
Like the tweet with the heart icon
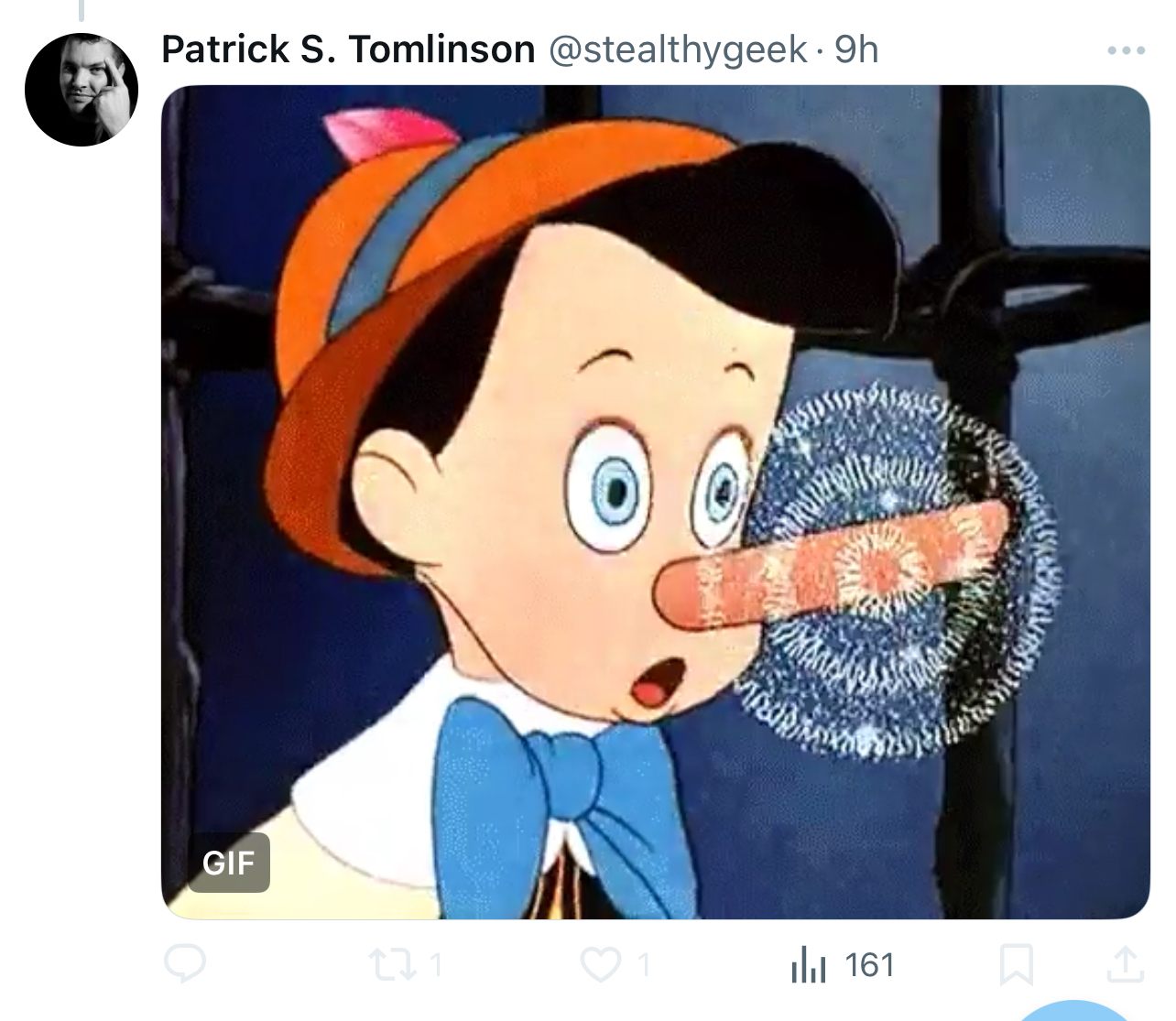point(601,964)
